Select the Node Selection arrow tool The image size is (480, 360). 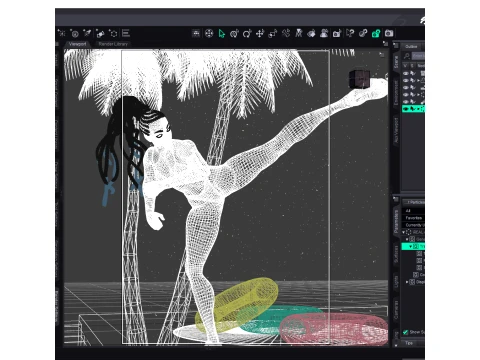pyautogui.click(x=222, y=34)
